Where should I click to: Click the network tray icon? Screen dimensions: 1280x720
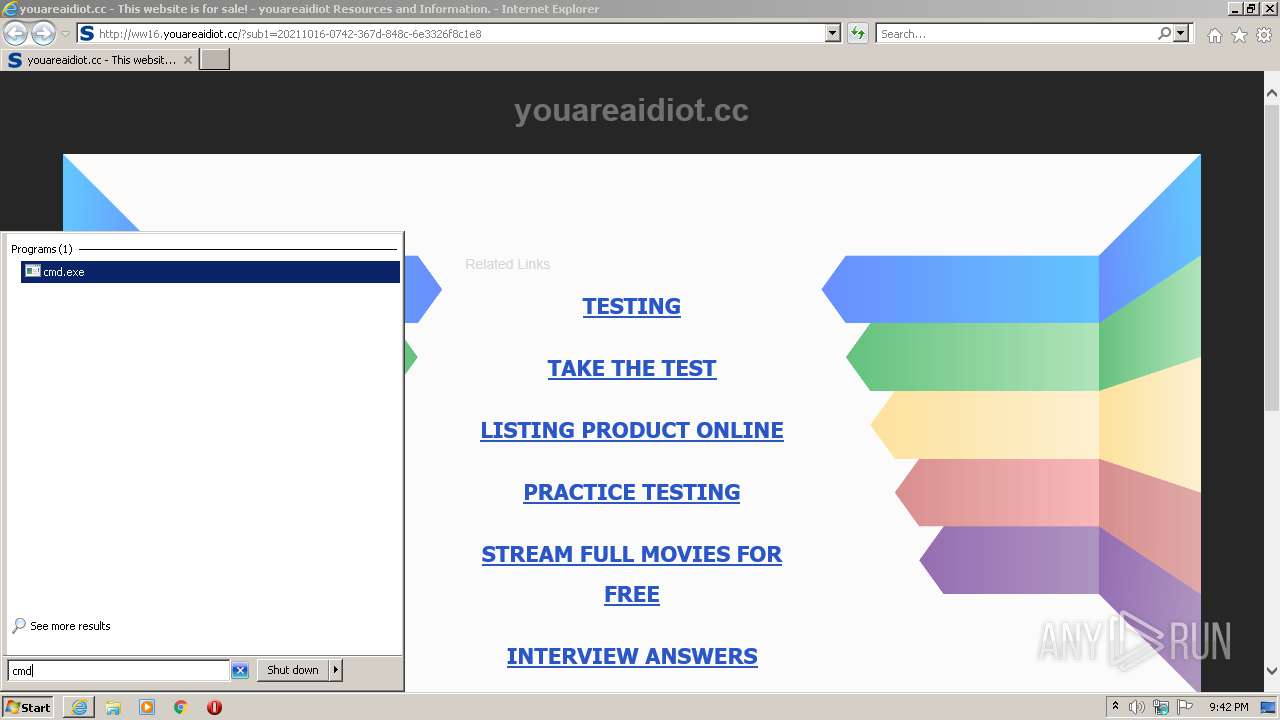tap(1161, 707)
